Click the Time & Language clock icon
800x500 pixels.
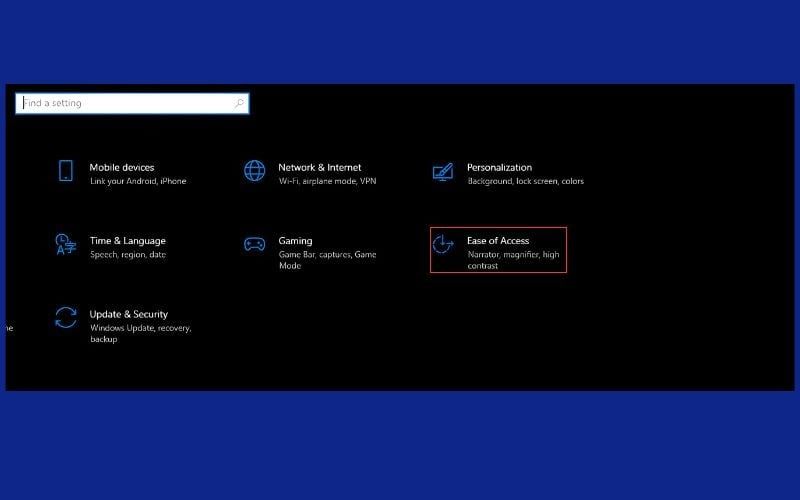tap(66, 244)
